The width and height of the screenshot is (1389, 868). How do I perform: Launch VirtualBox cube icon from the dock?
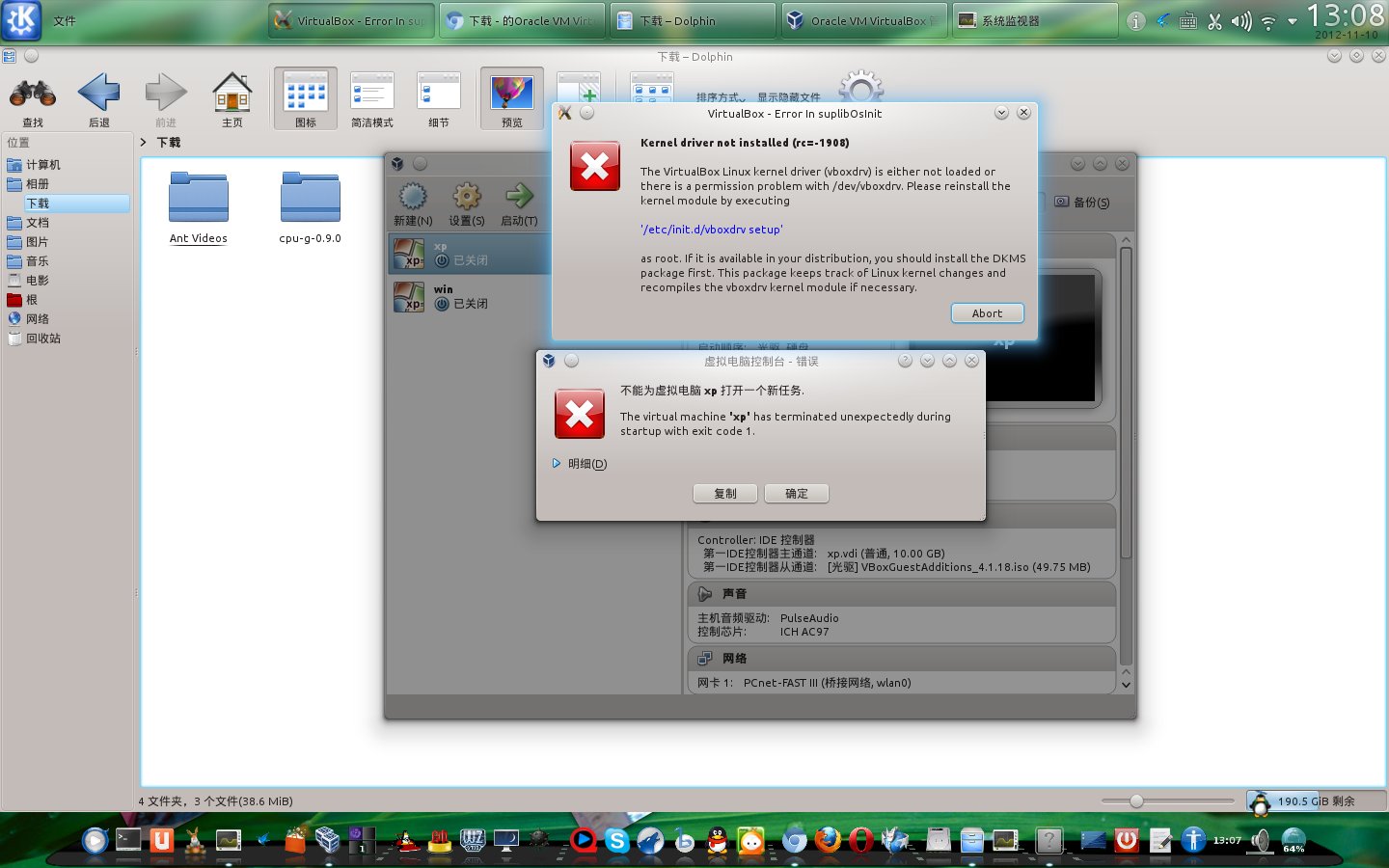tap(327, 840)
